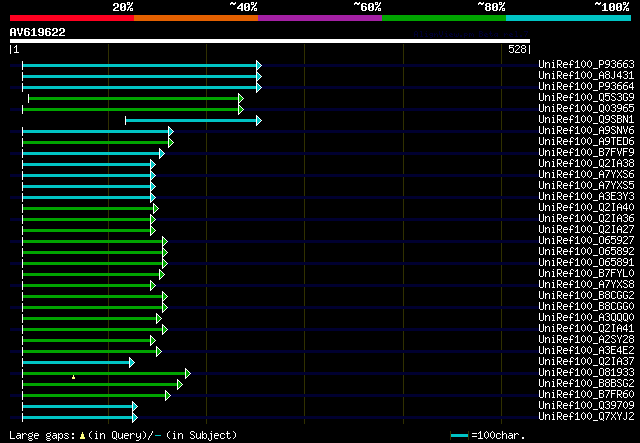Click the UniRef100_Q2IA40 label
This screenshot has width=640, height=443.
tap(586, 207)
